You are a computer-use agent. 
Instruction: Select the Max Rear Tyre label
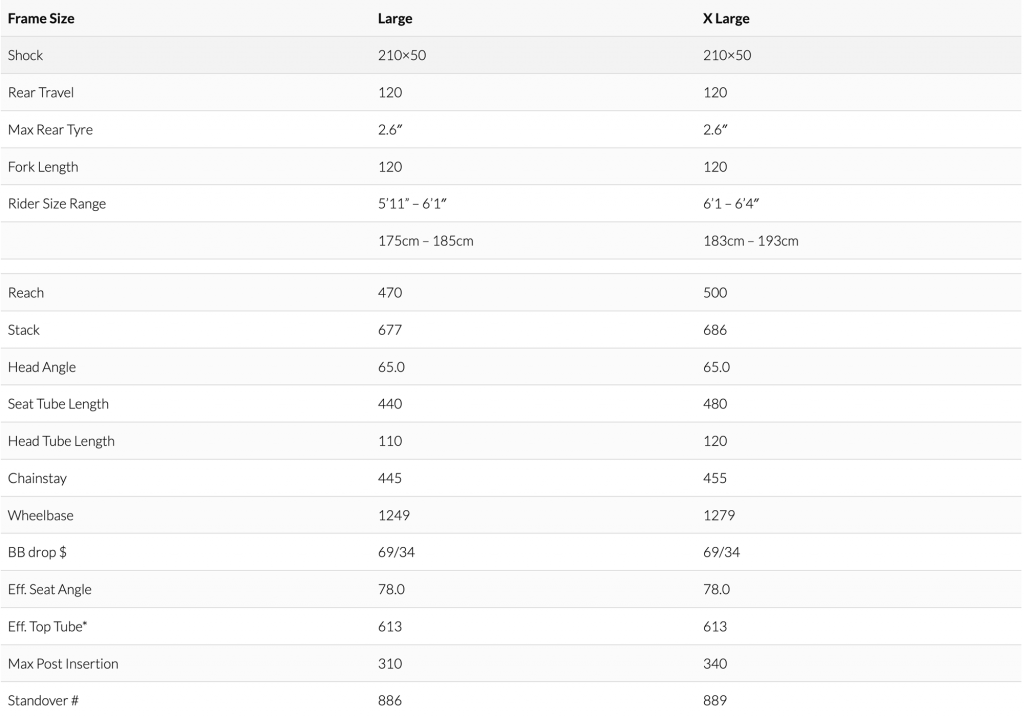coord(50,129)
